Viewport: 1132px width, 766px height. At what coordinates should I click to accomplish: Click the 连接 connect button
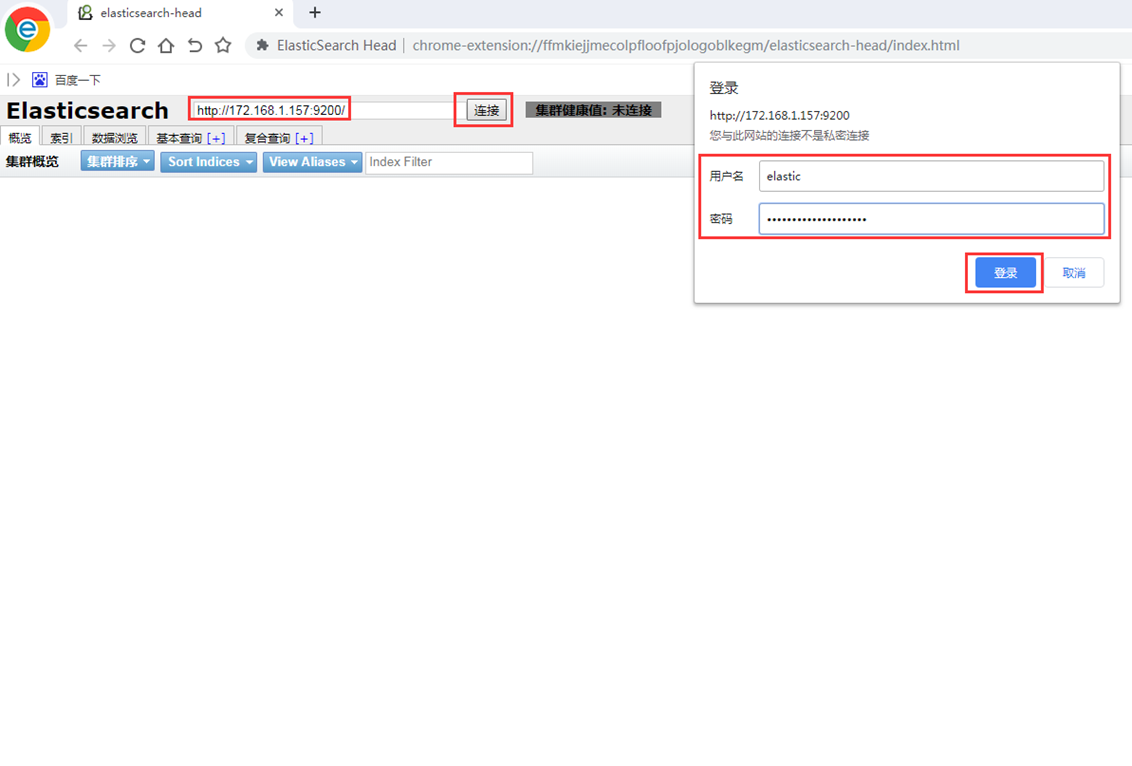pos(487,110)
